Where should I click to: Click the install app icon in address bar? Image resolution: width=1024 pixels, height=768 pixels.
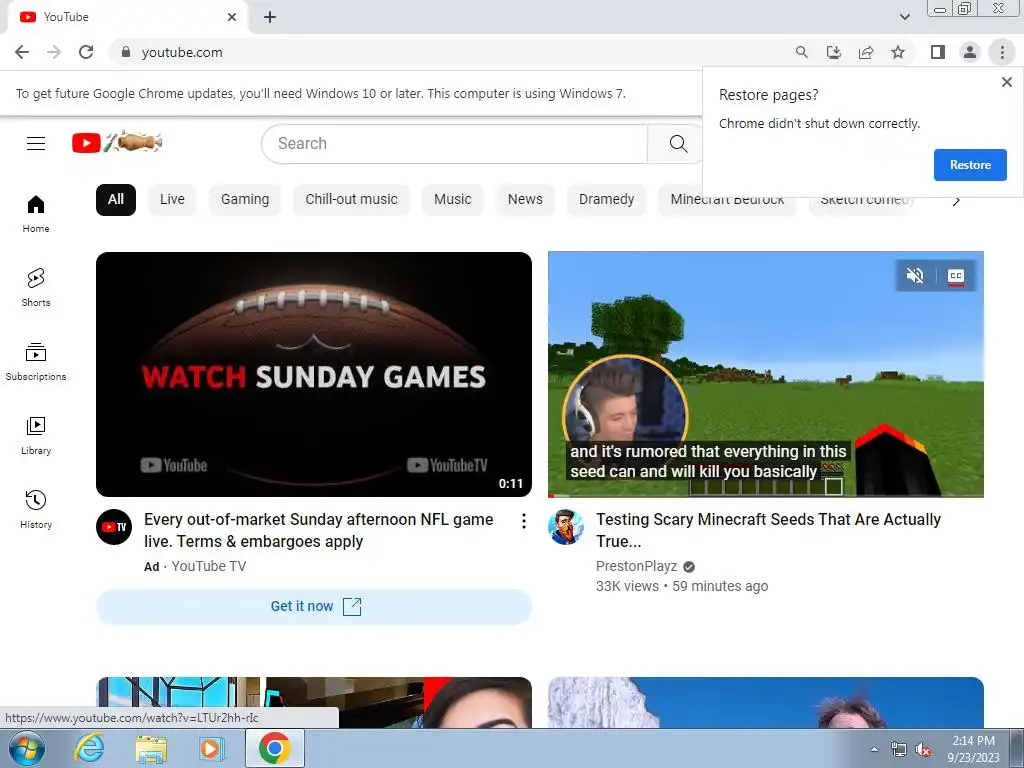click(x=833, y=52)
